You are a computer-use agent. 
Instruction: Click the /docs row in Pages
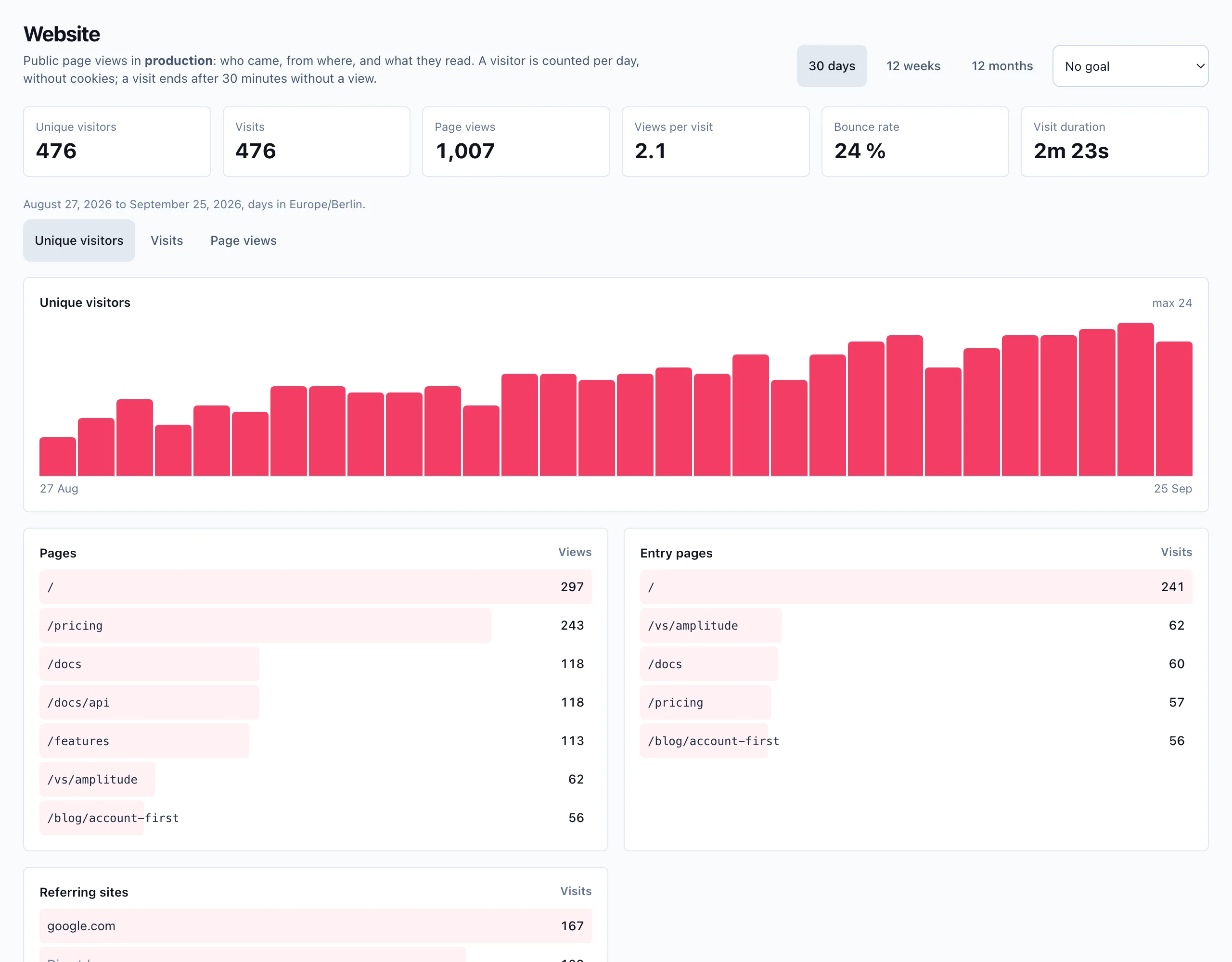point(315,664)
